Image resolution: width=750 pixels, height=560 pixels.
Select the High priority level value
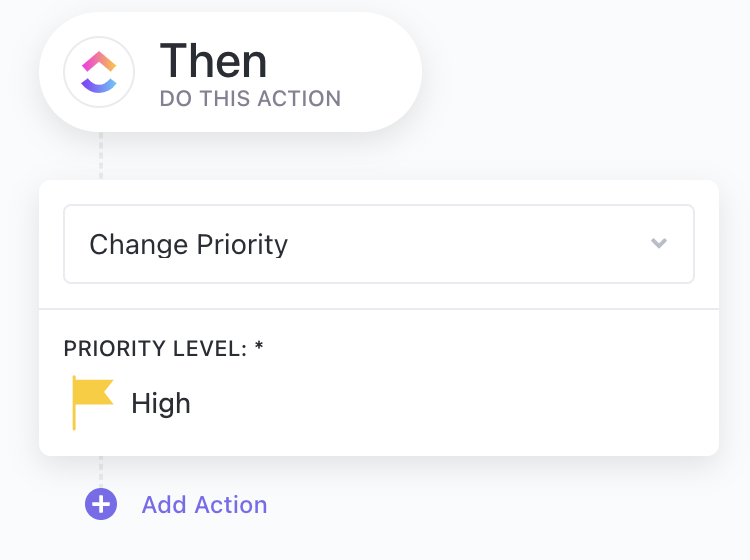click(x=160, y=403)
